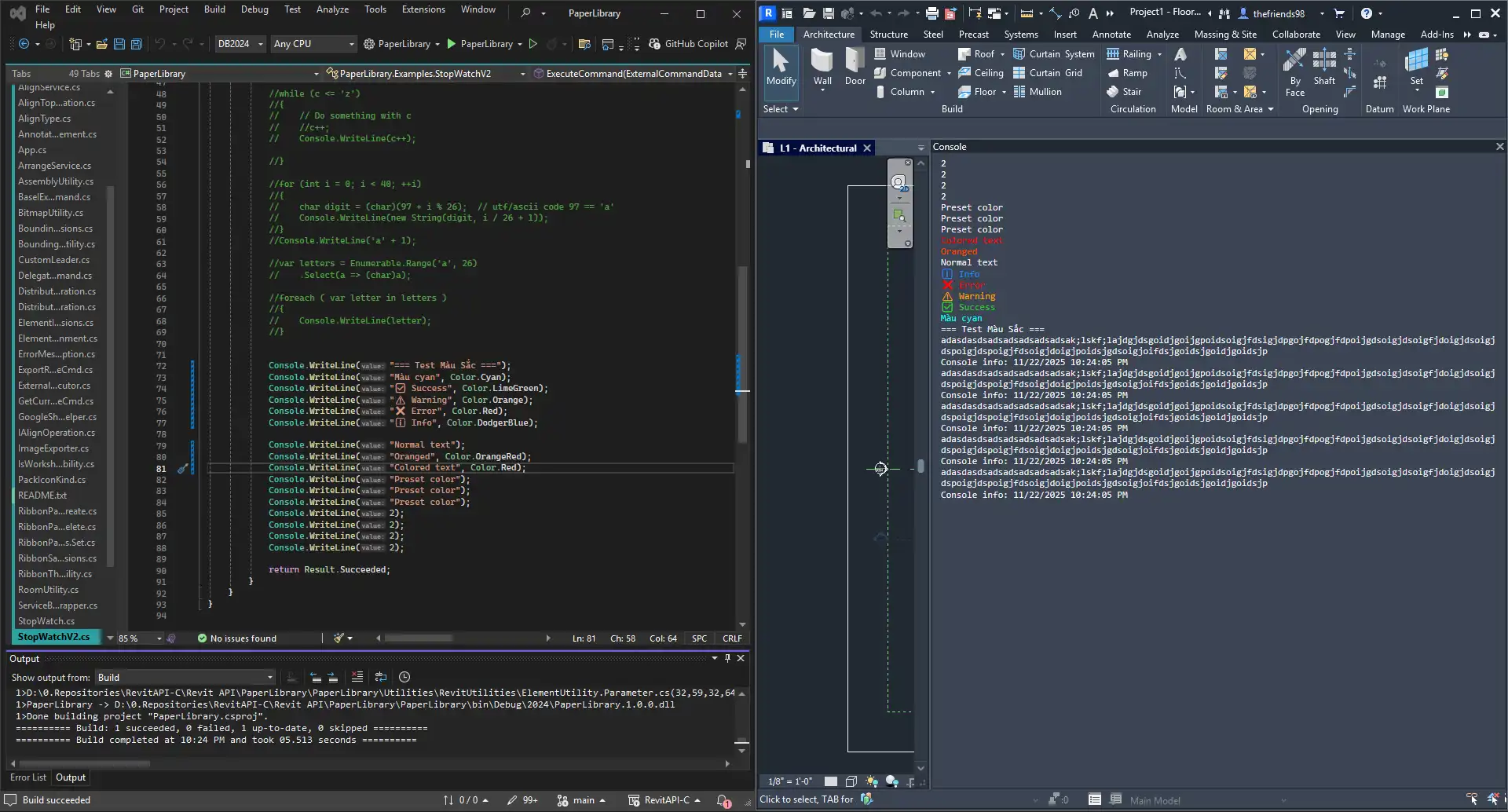Switch to the Error List tab

click(x=28, y=777)
